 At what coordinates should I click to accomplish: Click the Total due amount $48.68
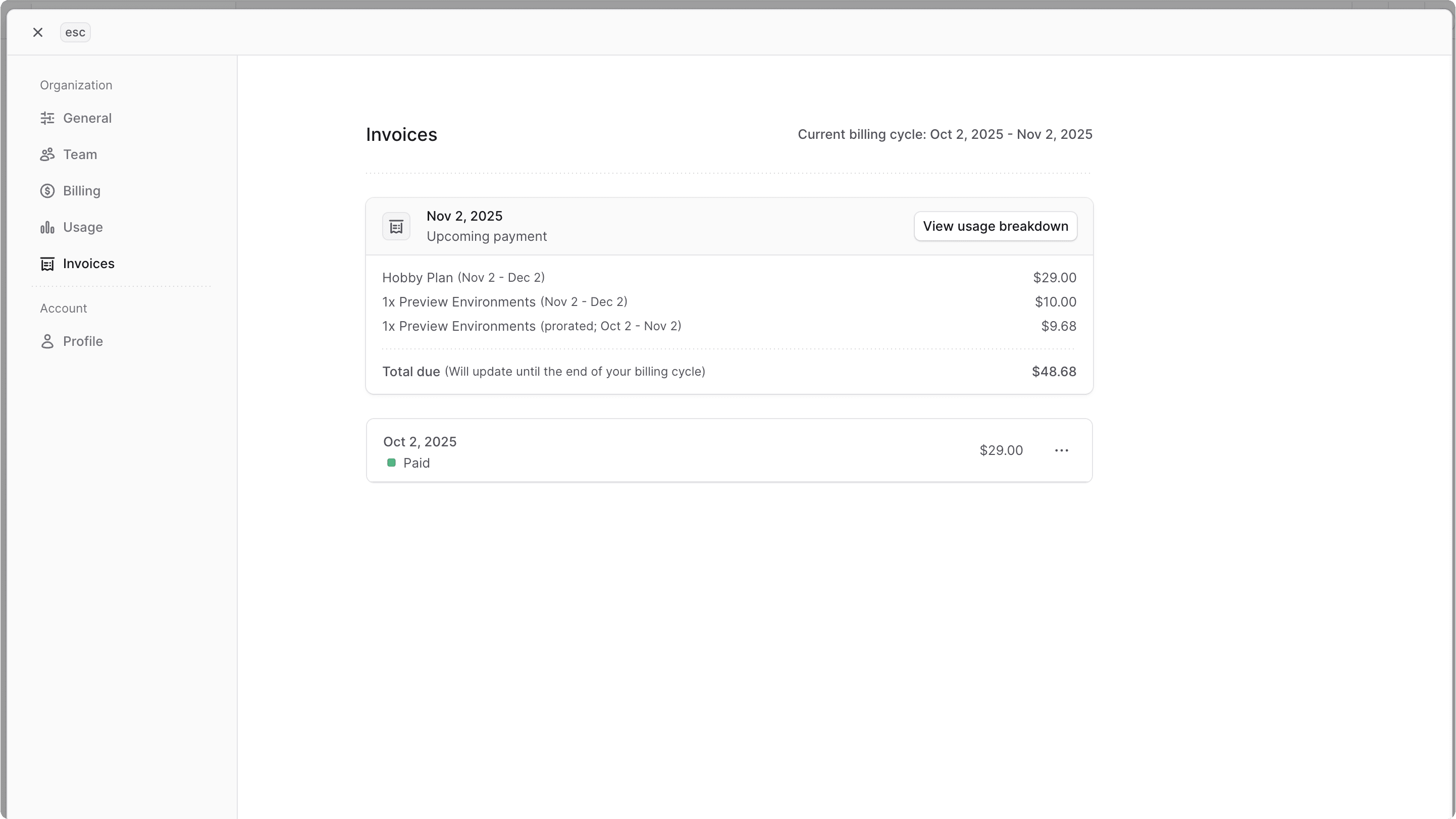(1054, 371)
